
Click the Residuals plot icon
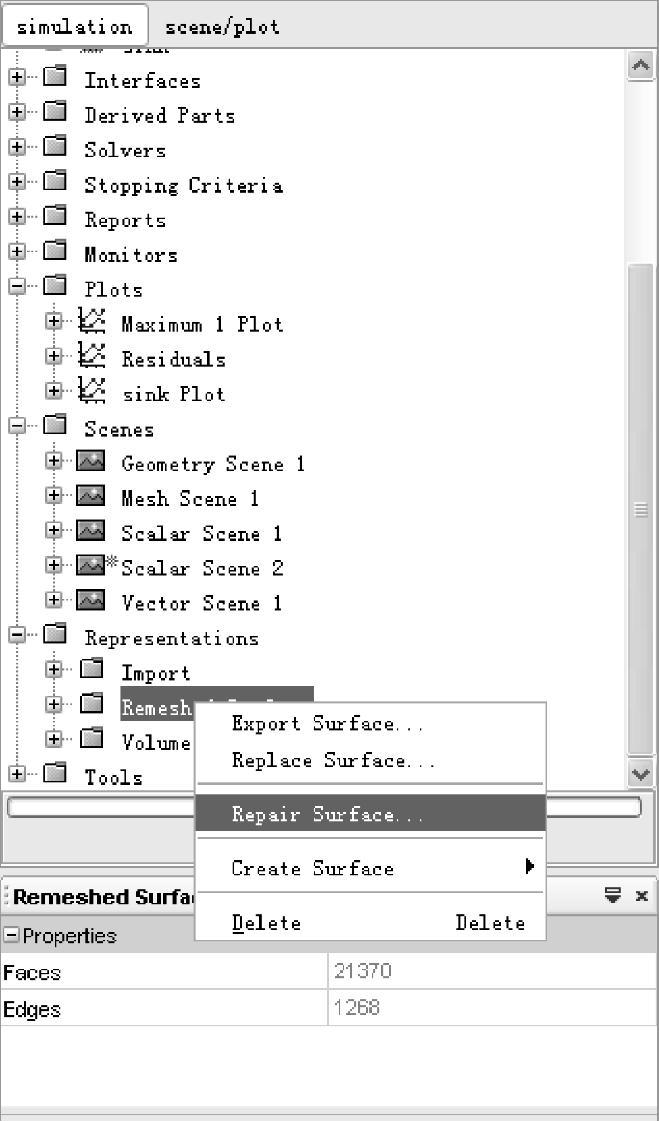coord(91,356)
